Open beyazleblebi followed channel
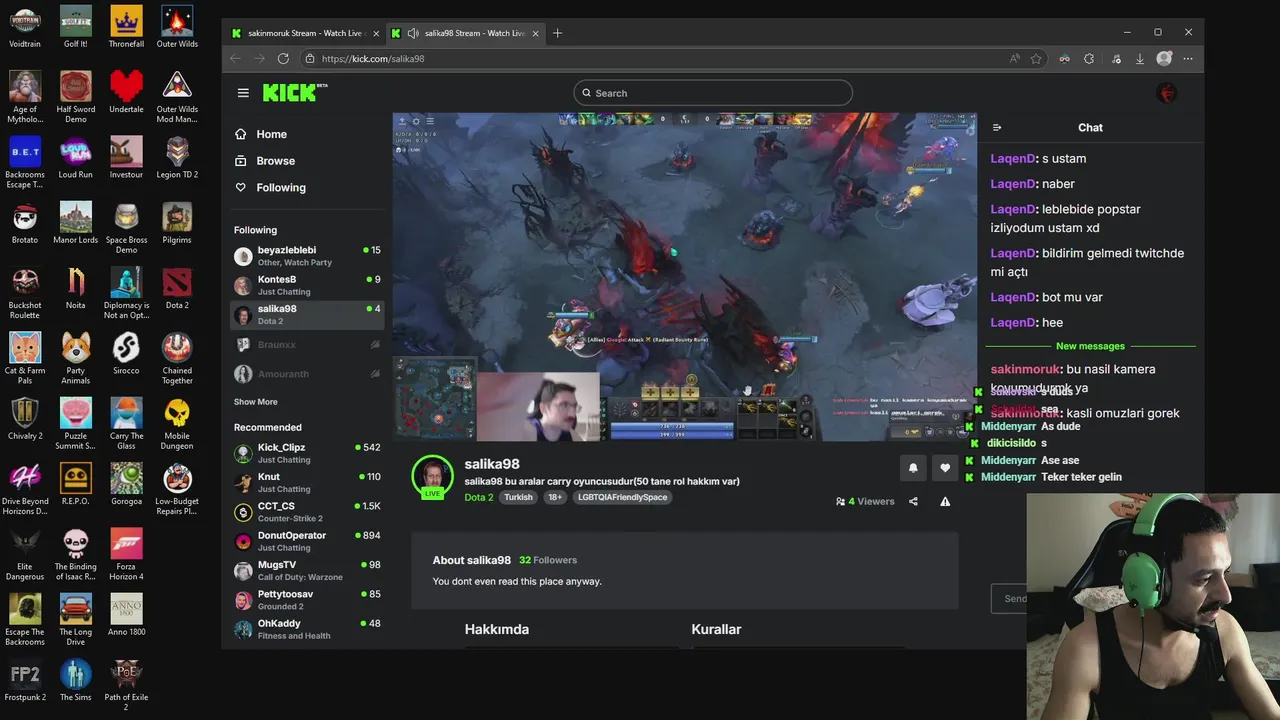 [x=307, y=256]
